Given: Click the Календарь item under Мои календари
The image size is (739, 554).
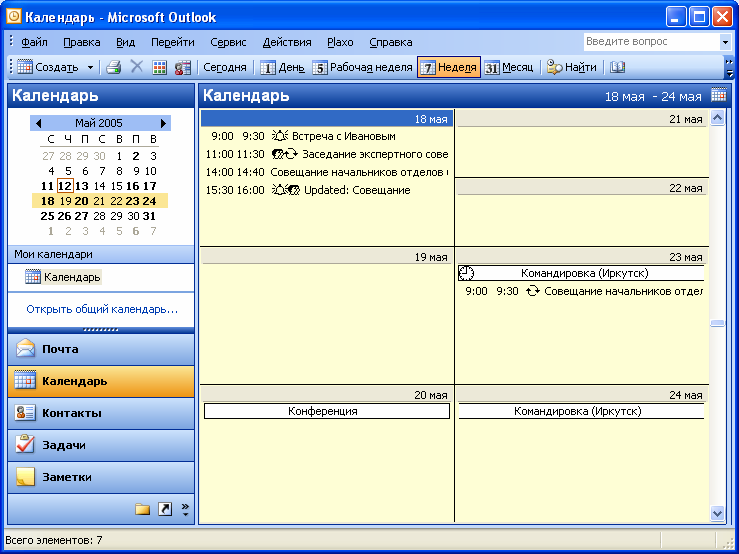Looking at the screenshot, I should (63, 277).
